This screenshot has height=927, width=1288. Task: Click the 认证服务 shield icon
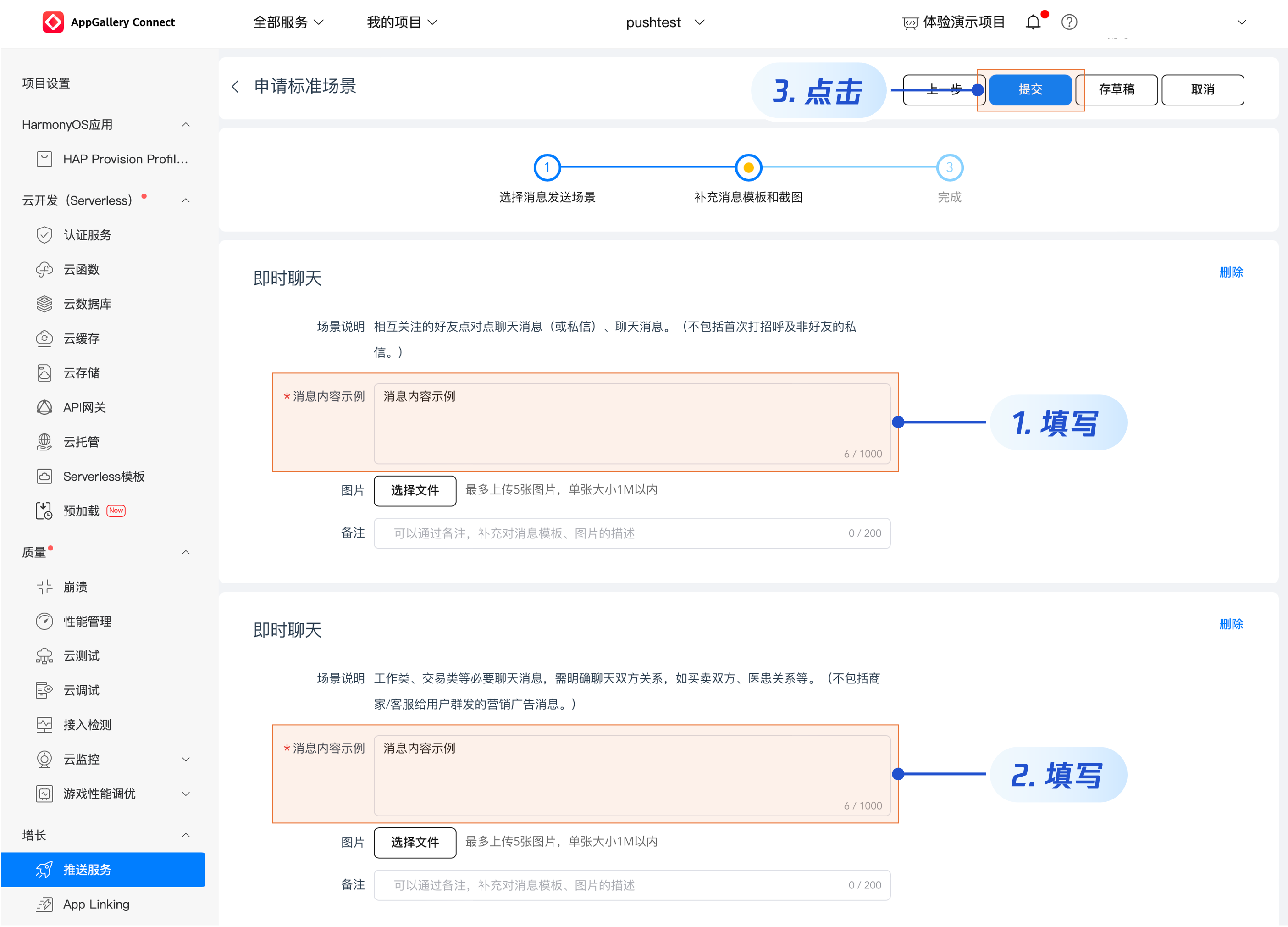[x=44, y=235]
